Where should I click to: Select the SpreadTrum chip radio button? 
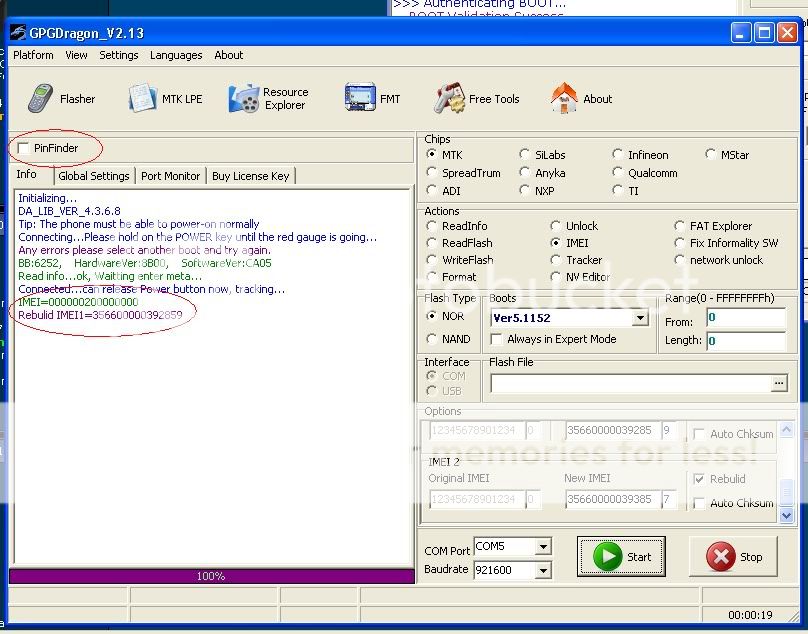click(432, 173)
